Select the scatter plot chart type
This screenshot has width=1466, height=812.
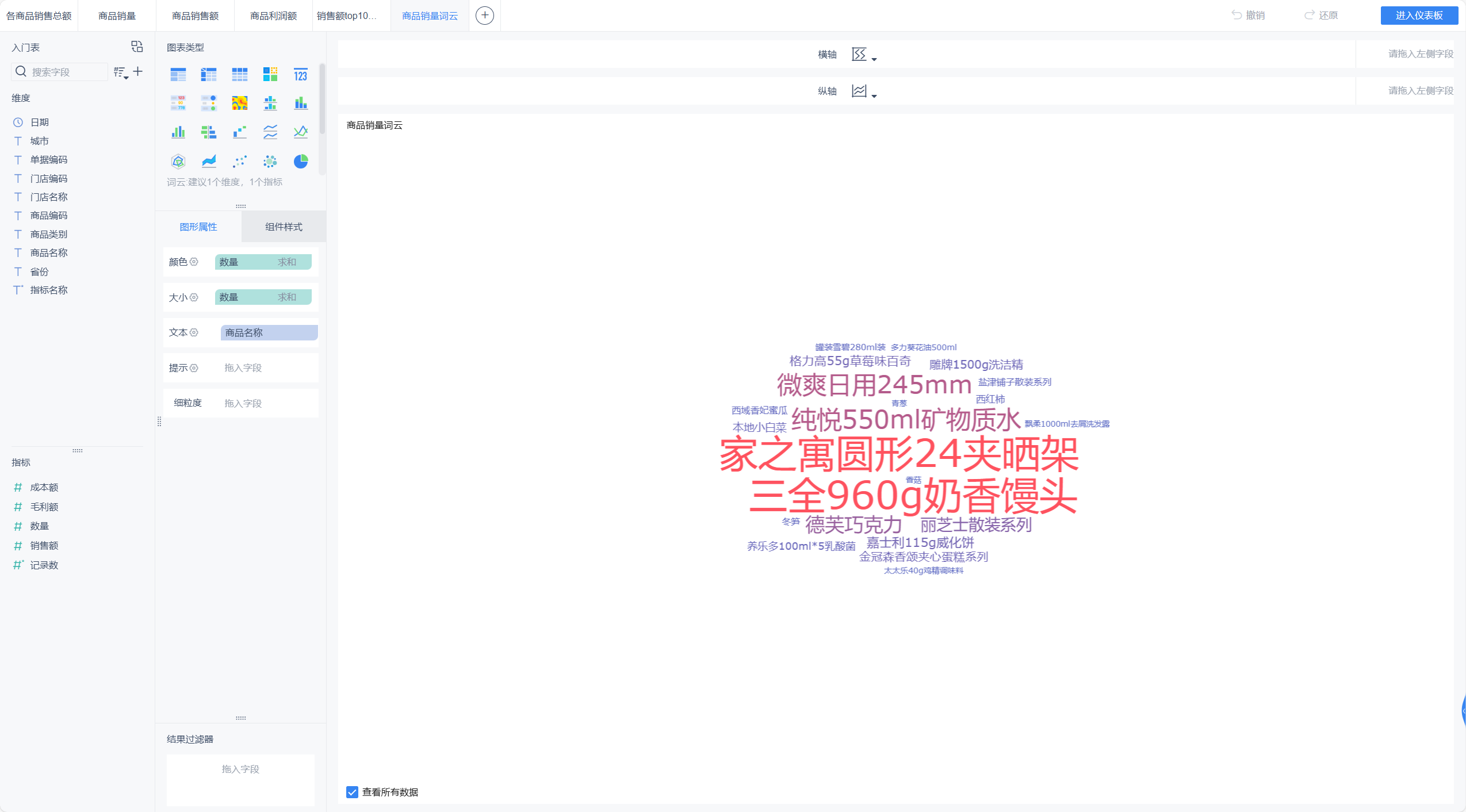coord(239,162)
